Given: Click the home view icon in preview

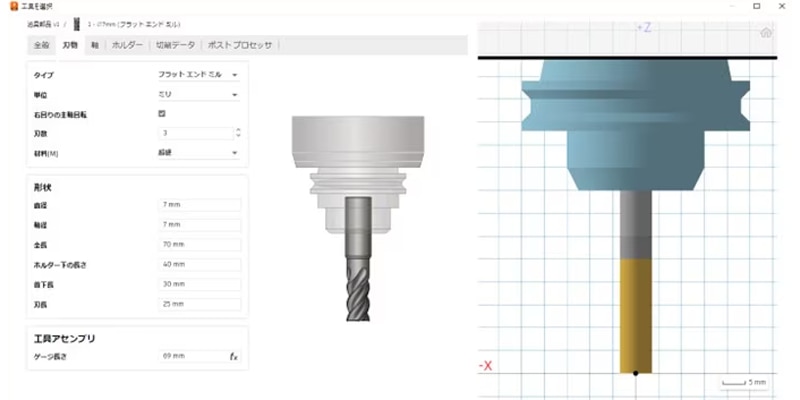Looking at the screenshot, I should click(x=766, y=33).
